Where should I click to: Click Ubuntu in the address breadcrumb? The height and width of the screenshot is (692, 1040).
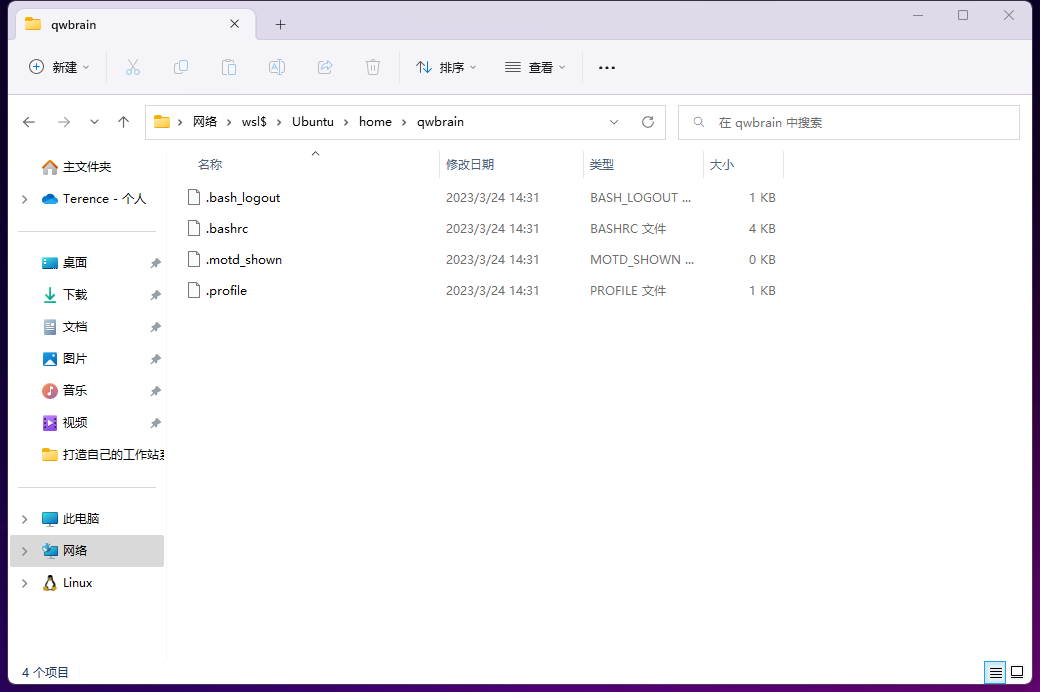(x=312, y=121)
